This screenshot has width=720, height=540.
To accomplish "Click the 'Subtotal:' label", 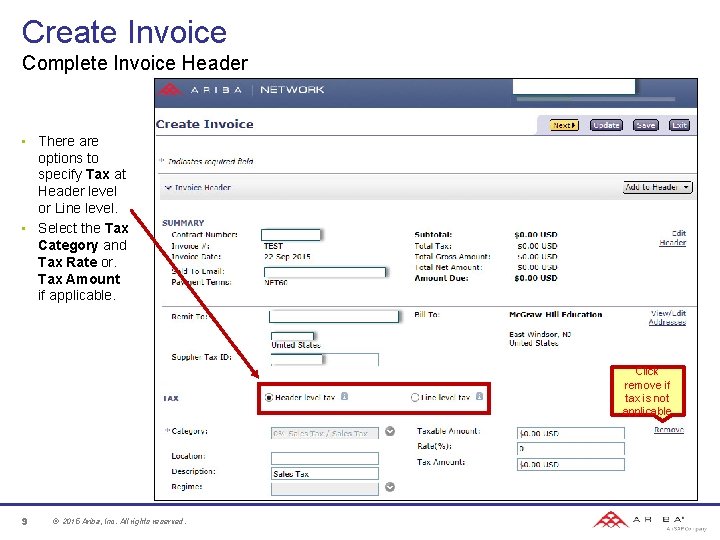I will pos(433,235).
